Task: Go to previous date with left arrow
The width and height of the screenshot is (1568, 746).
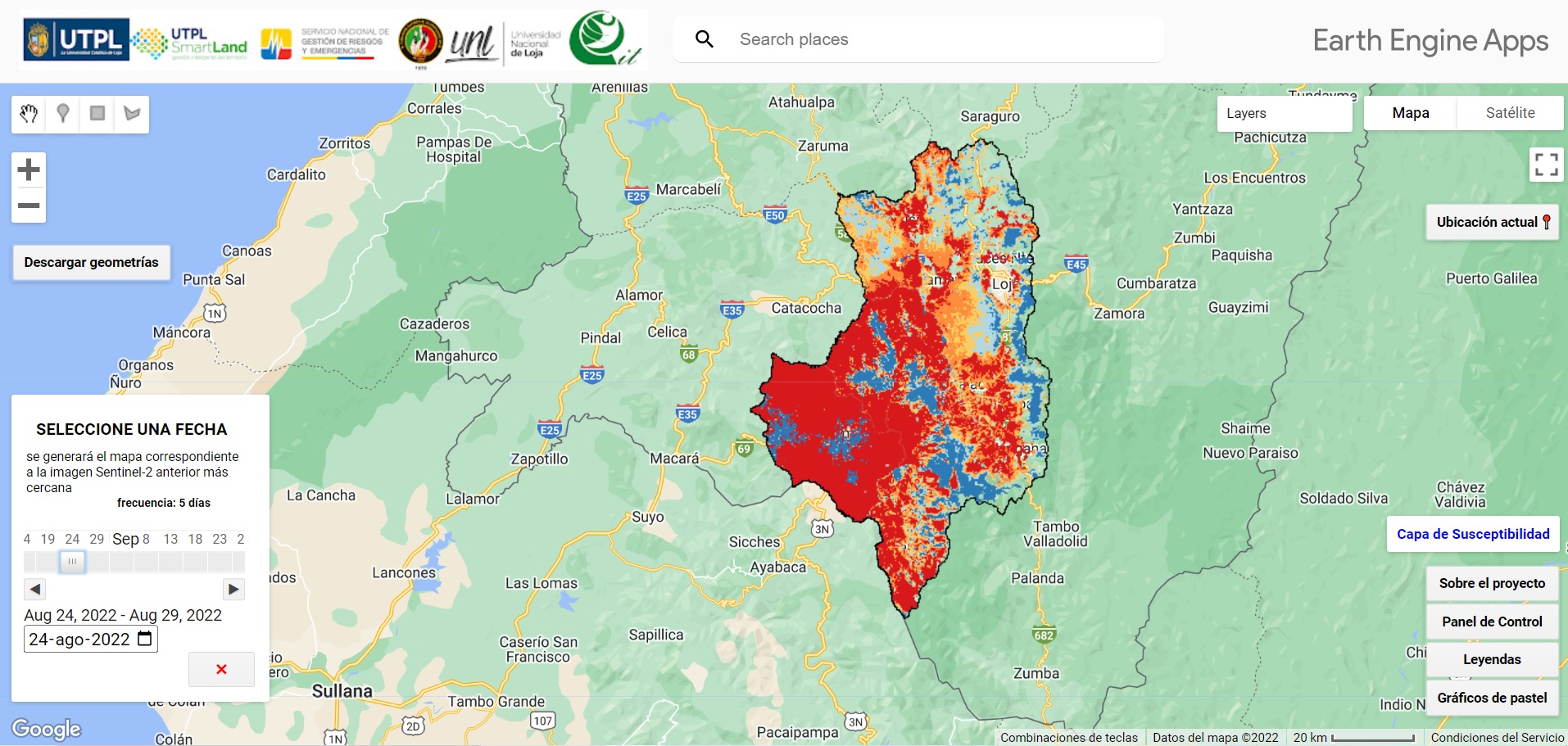Action: pos(34,589)
